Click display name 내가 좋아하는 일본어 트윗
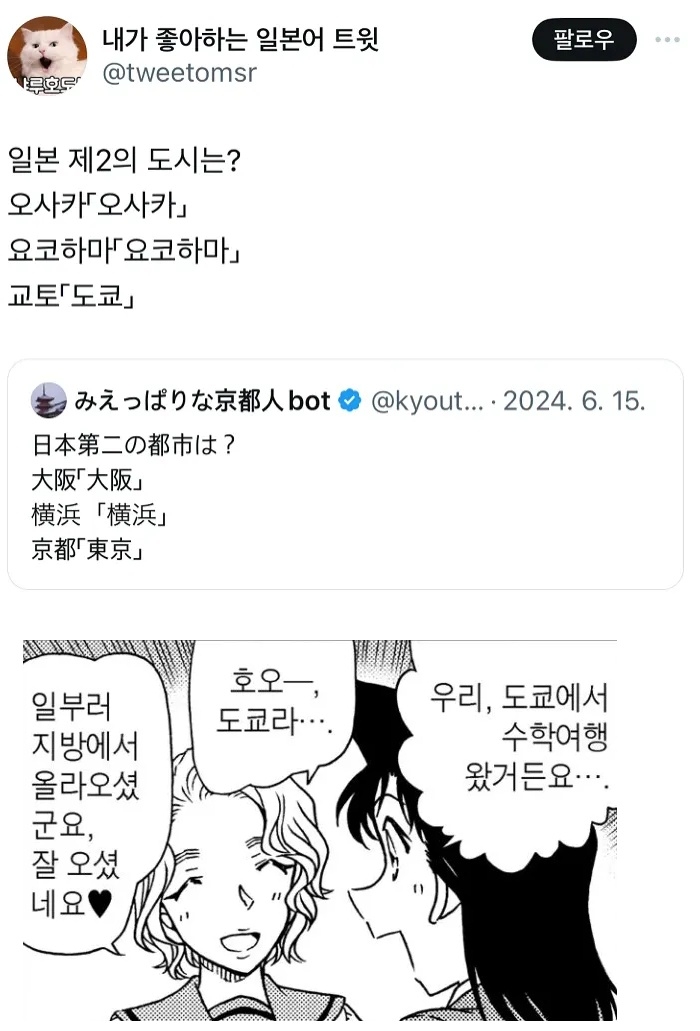Viewport: 700px width, 1031px height. pos(241,39)
